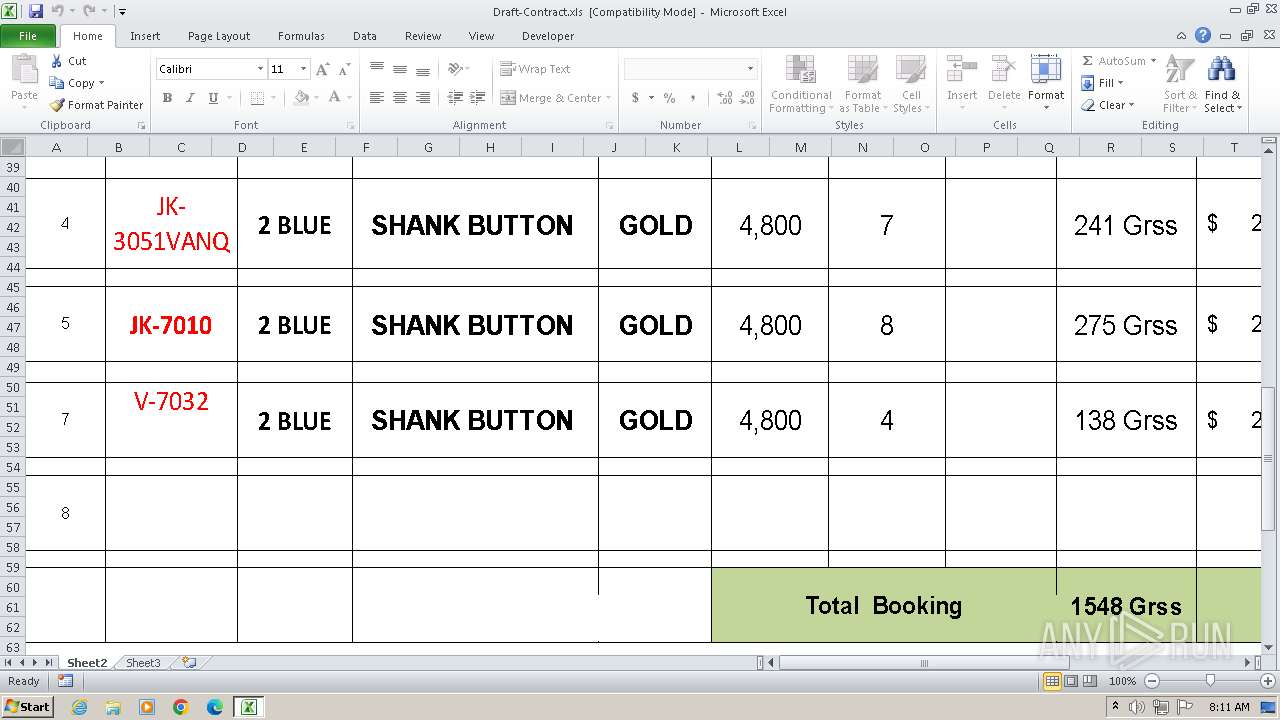The width and height of the screenshot is (1280, 720).
Task: Open Conditional Formatting menu
Action: pos(801,84)
